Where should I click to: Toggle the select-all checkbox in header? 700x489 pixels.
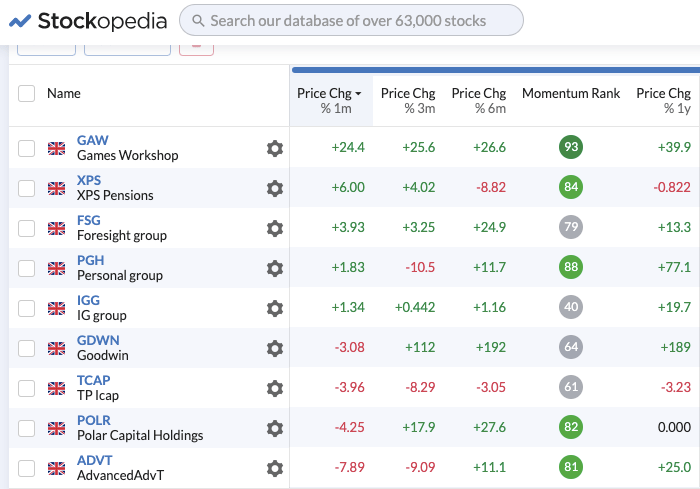(x=27, y=93)
